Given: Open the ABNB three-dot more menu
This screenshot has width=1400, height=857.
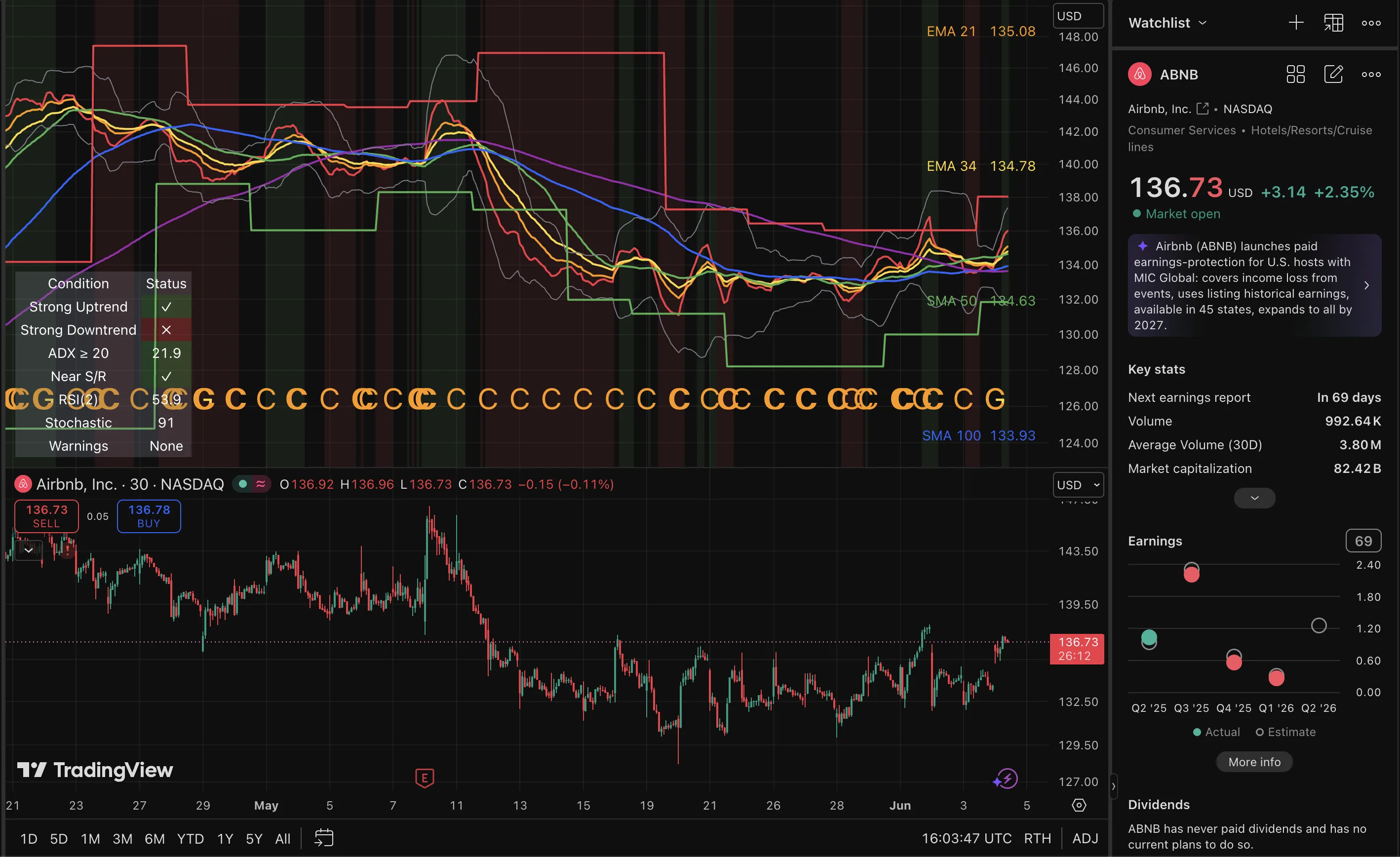Looking at the screenshot, I should (x=1371, y=75).
